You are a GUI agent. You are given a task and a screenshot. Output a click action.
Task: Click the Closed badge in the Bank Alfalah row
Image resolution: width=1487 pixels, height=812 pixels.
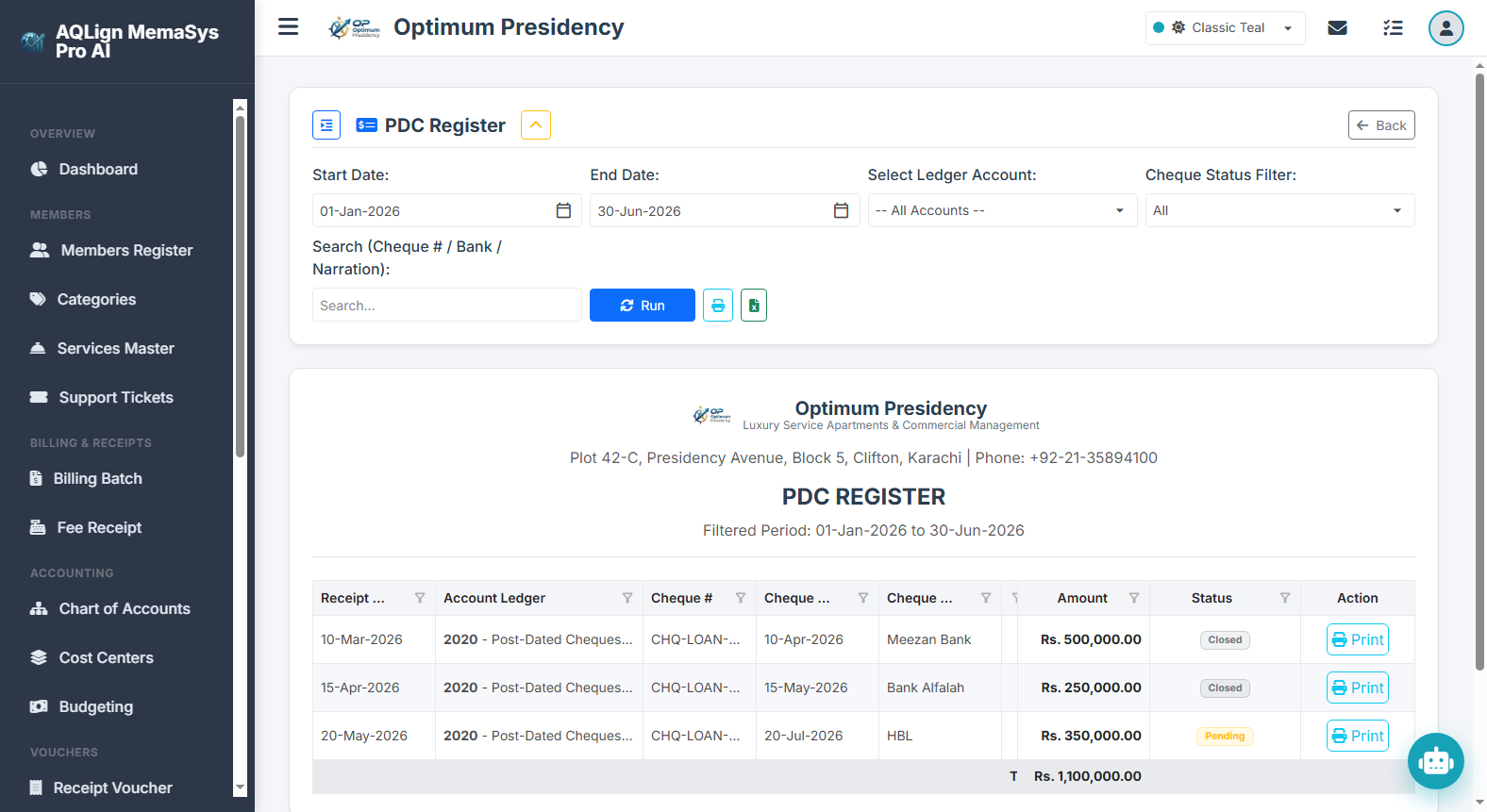1225,688
